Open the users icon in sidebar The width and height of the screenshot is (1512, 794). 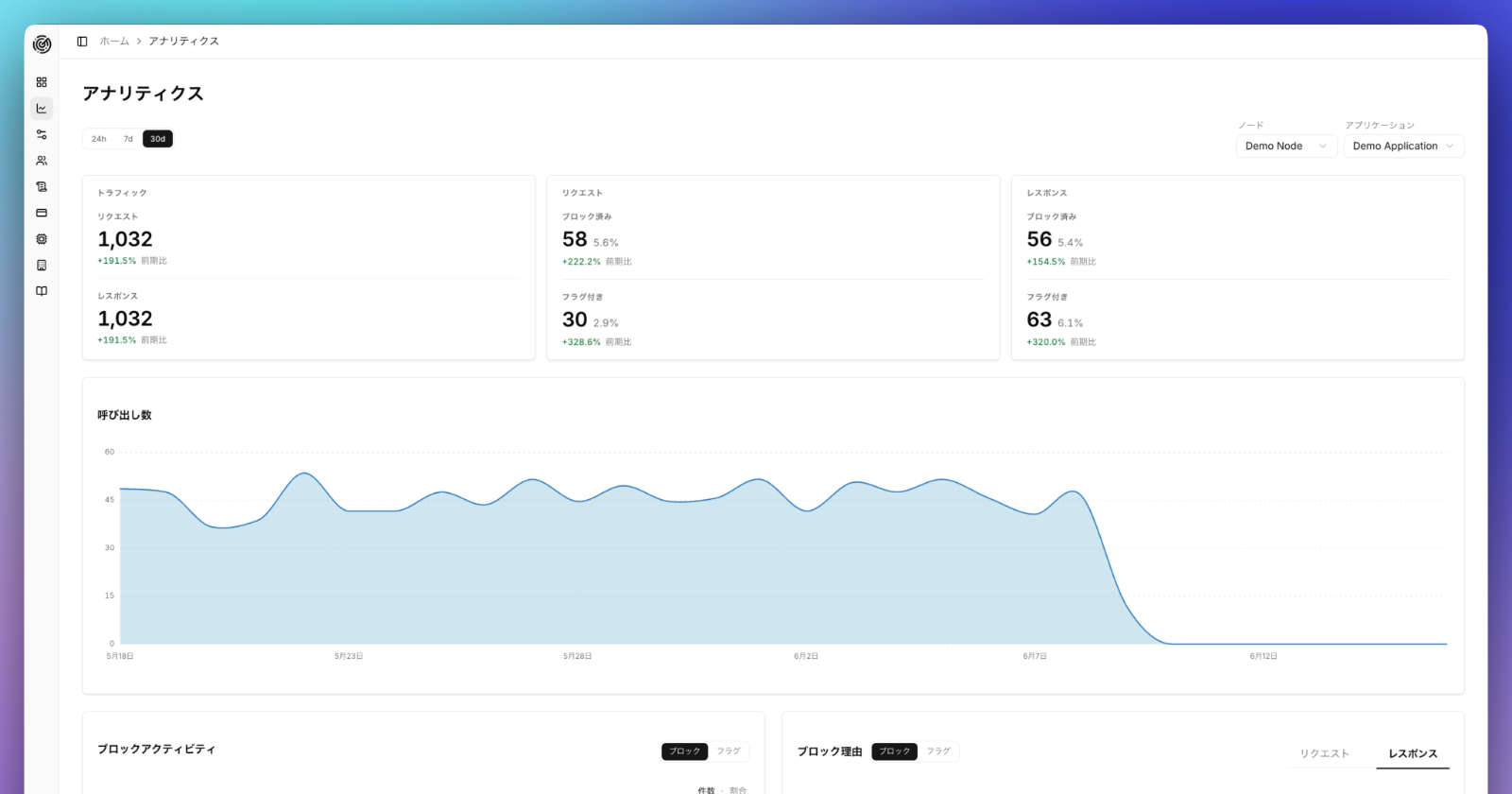pos(42,161)
